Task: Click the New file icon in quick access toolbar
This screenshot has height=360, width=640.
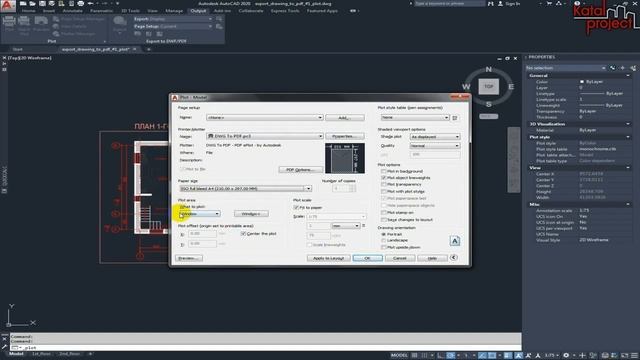Action: coord(23,4)
